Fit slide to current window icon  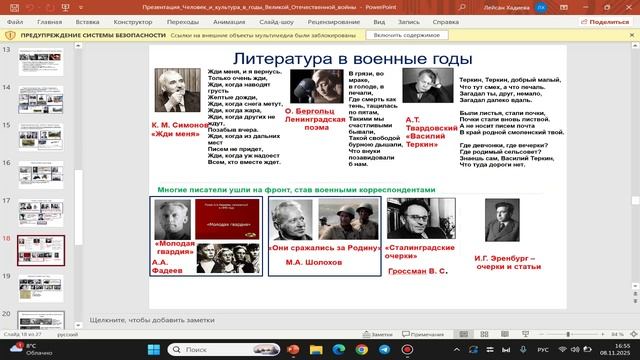[633, 334]
